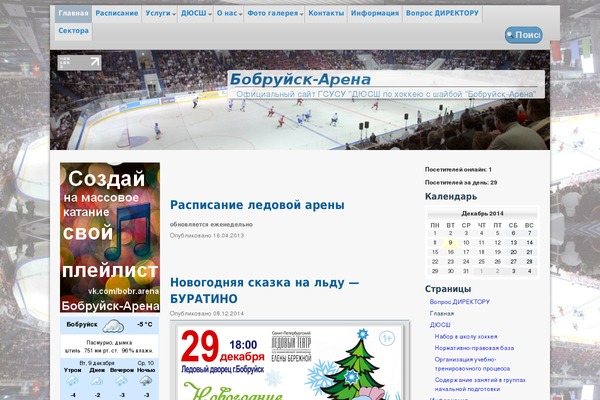Click the Декабрь 2014 calendar header
Screen dimensions: 600x400
(482, 214)
